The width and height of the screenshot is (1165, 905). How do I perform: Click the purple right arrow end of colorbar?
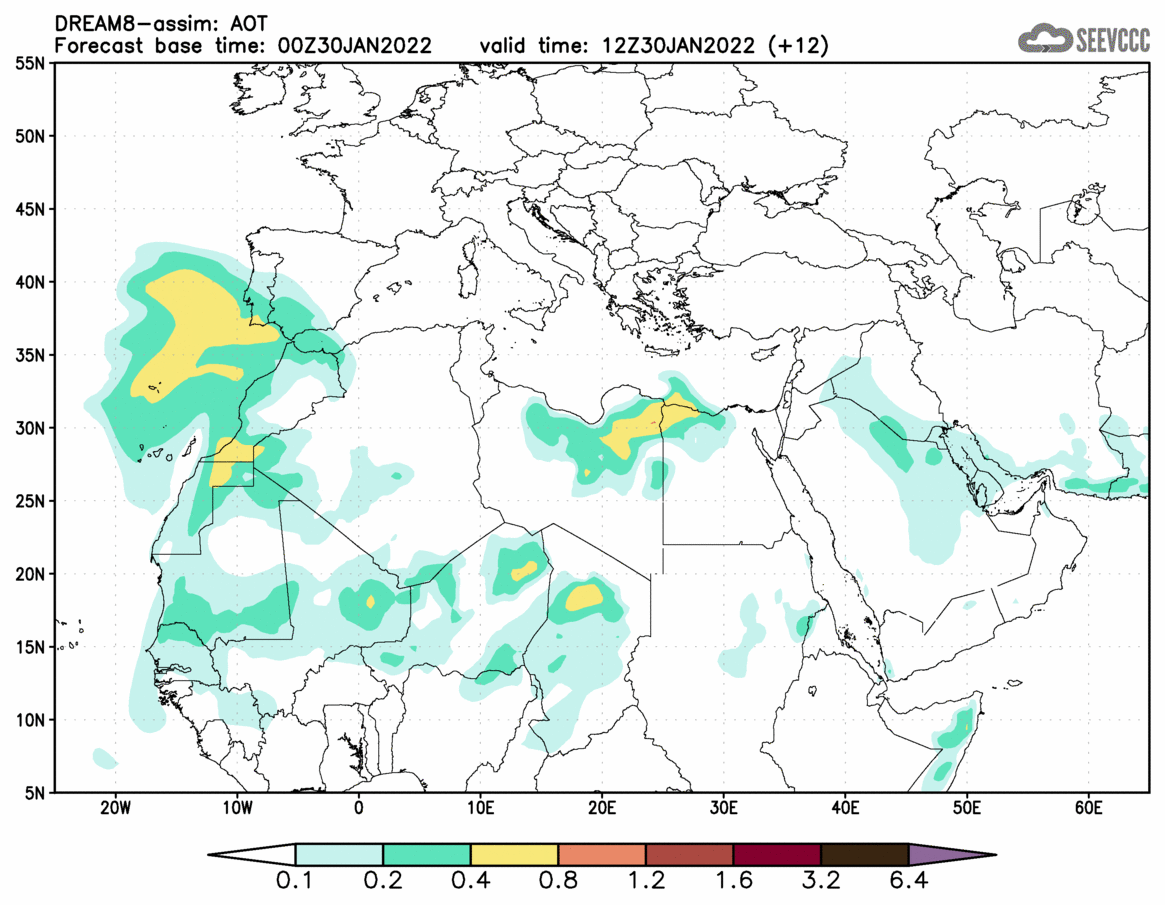point(945,855)
